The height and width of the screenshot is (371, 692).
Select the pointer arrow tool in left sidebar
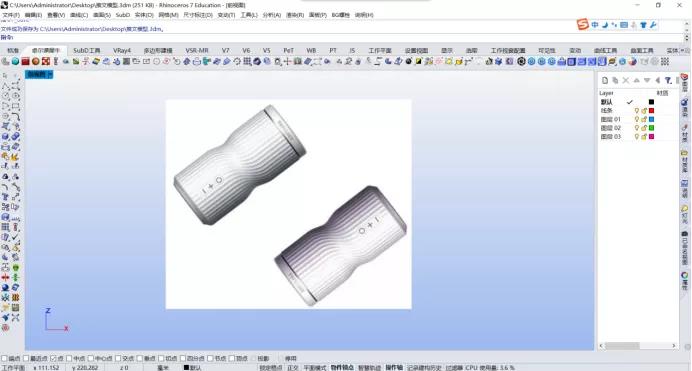point(5,76)
